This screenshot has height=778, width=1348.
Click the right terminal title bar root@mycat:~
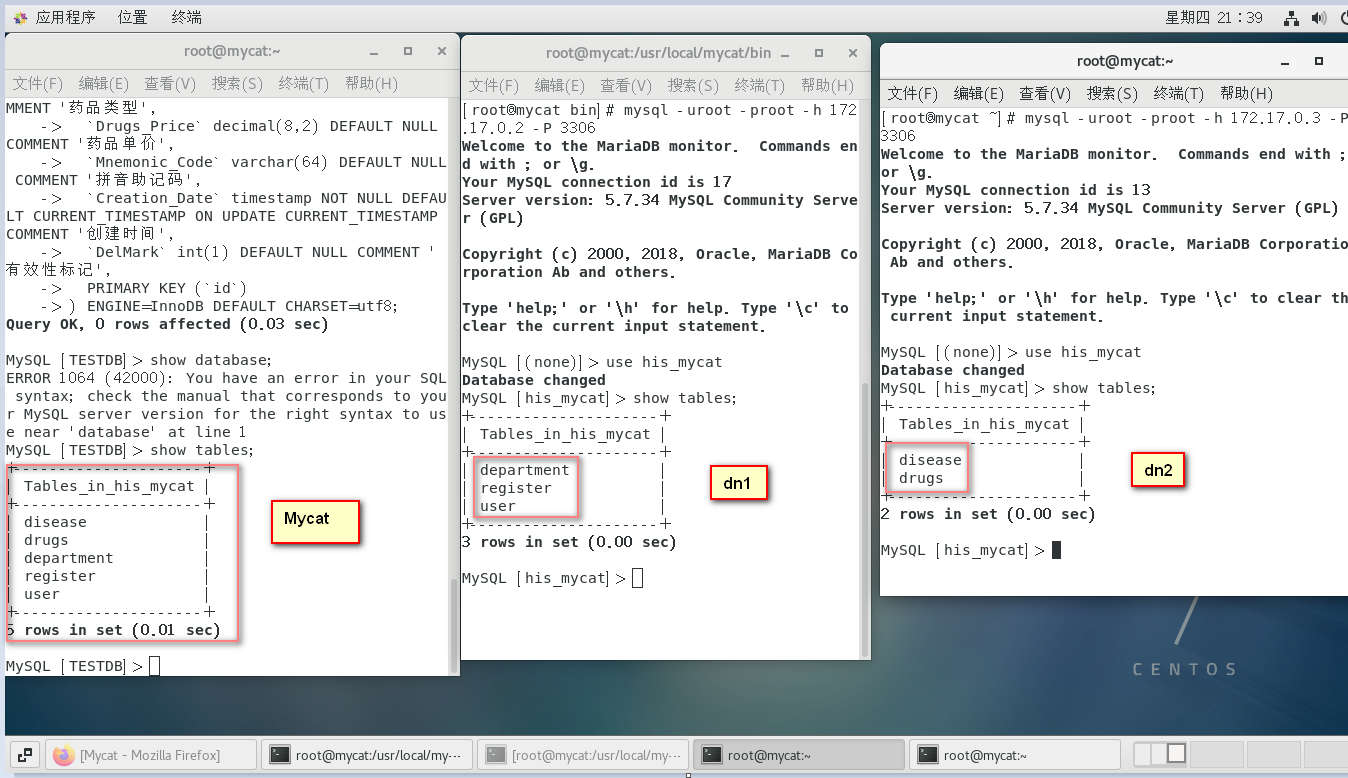1125,61
